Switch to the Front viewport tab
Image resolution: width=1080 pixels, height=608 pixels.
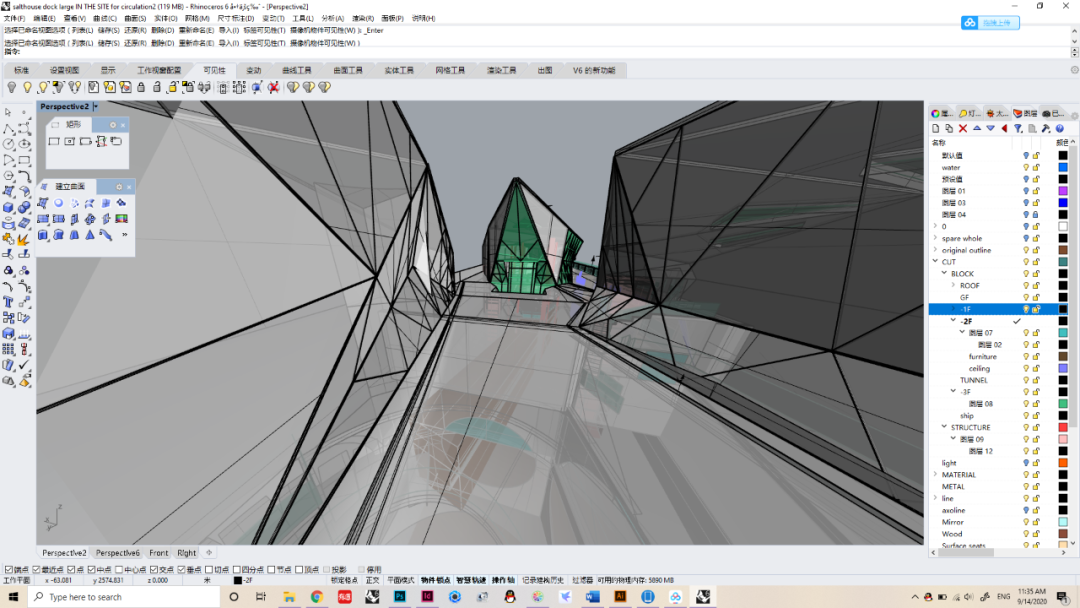tap(159, 553)
